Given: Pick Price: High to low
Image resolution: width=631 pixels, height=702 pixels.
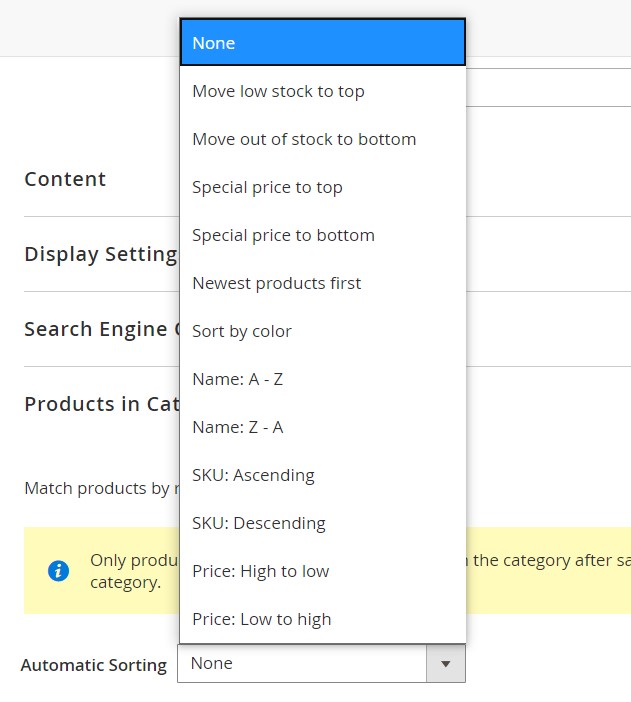Looking at the screenshot, I should tap(322, 571).
